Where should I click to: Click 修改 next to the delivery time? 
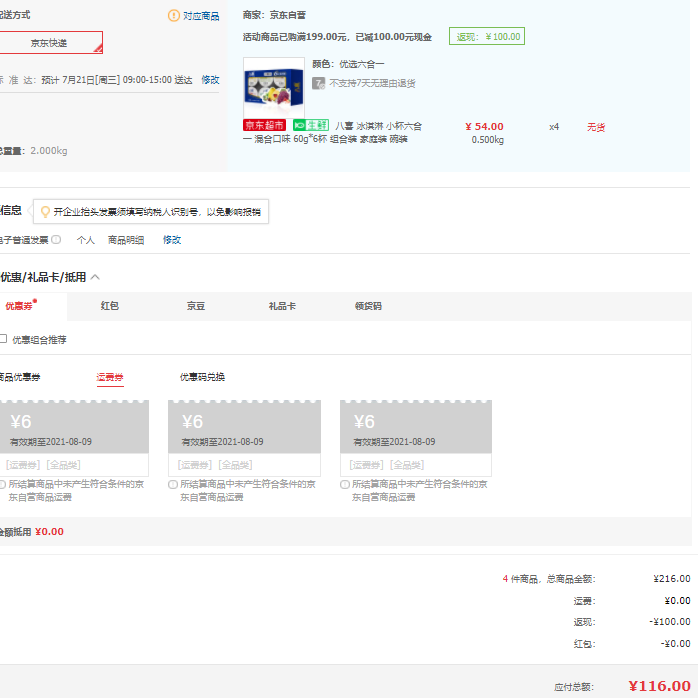(210, 80)
